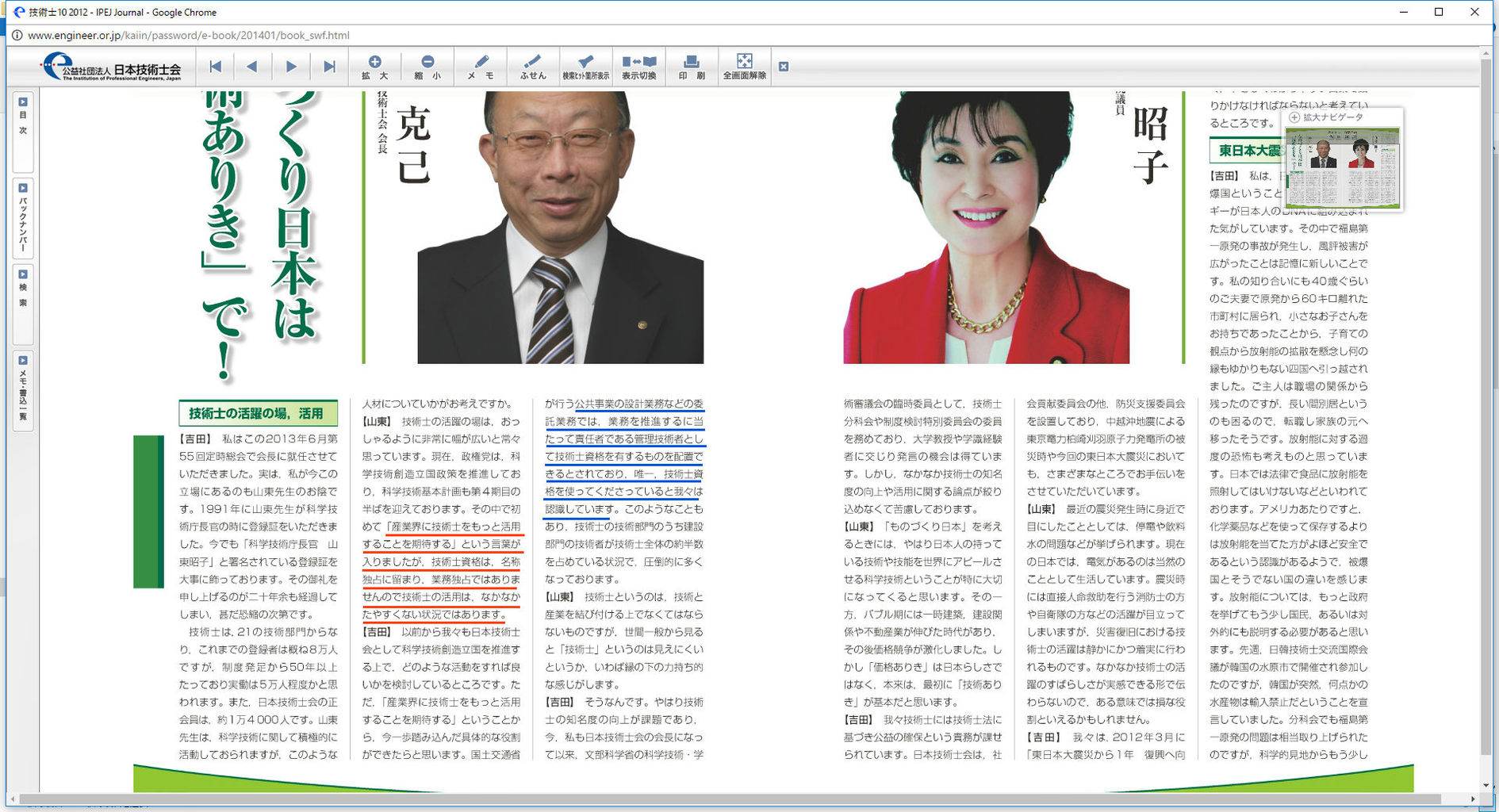Click the blue-underlined text 公共事業の設計業務などの委

(639, 404)
